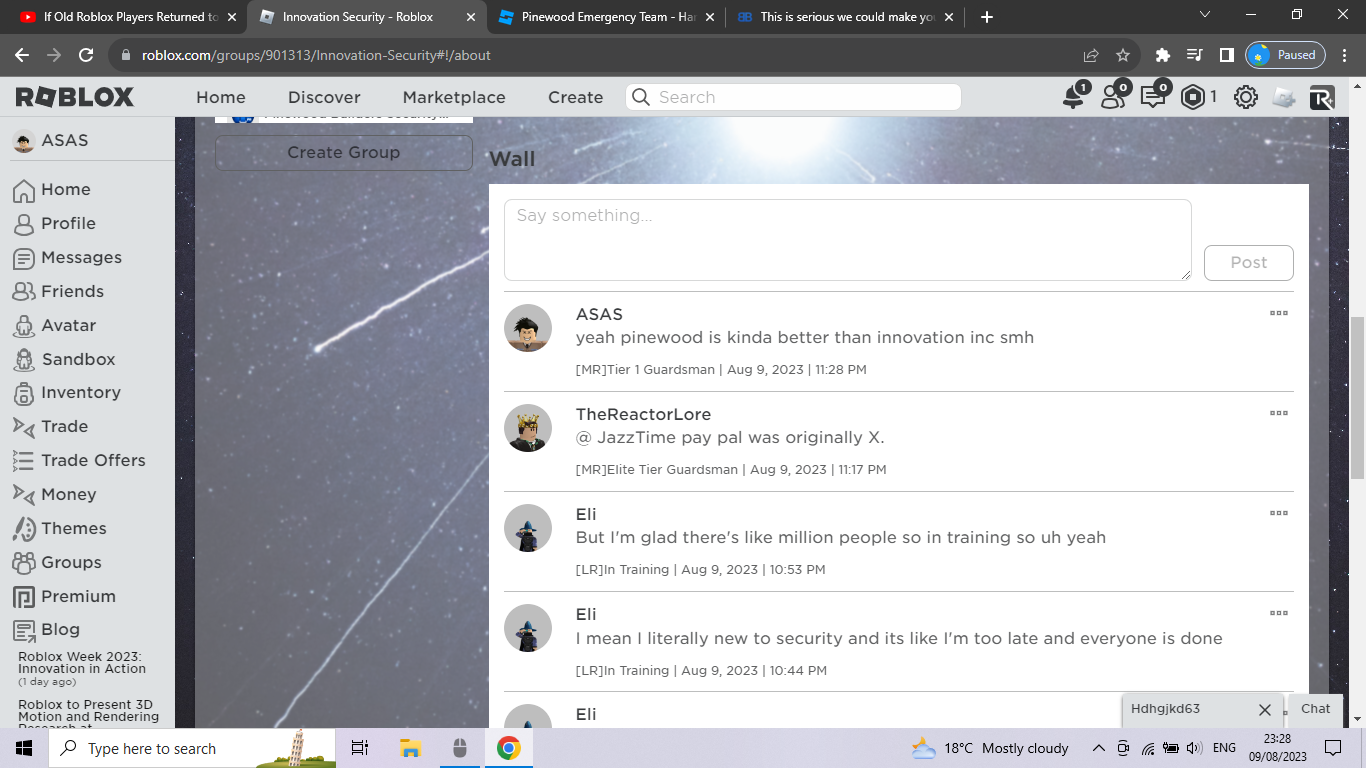Open 'Roblox Week 2023: Innovation in Action' blog link
Screen dimensions: 1366x768
(x=82, y=662)
